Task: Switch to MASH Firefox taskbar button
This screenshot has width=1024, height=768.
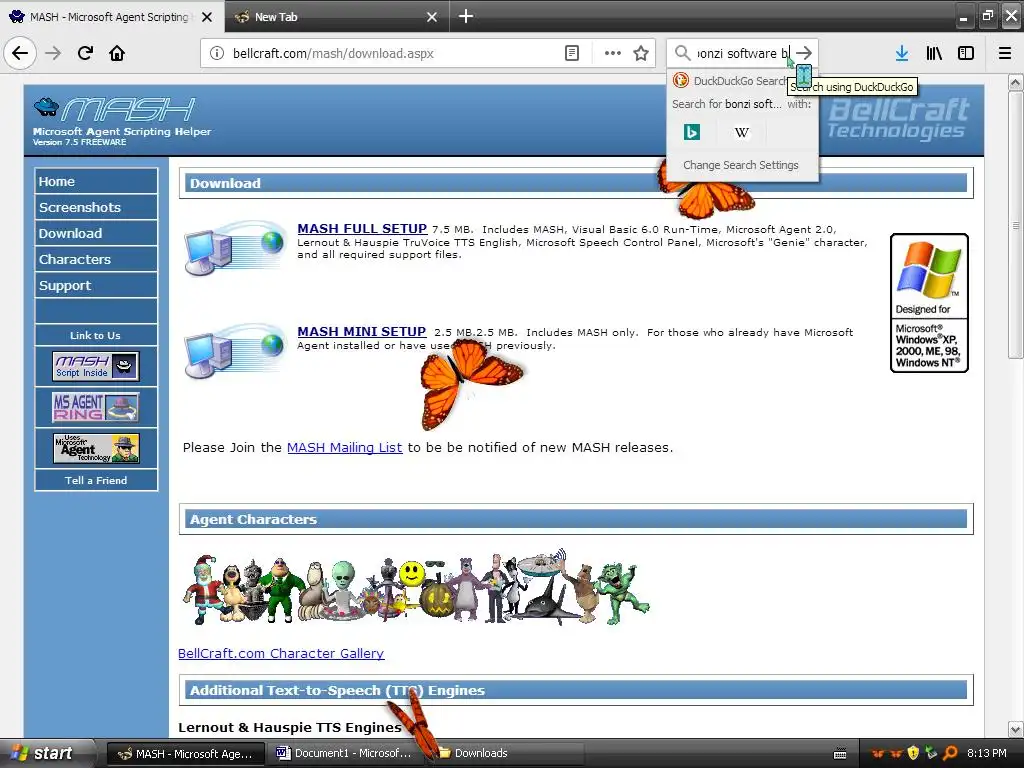Action: (x=185, y=754)
